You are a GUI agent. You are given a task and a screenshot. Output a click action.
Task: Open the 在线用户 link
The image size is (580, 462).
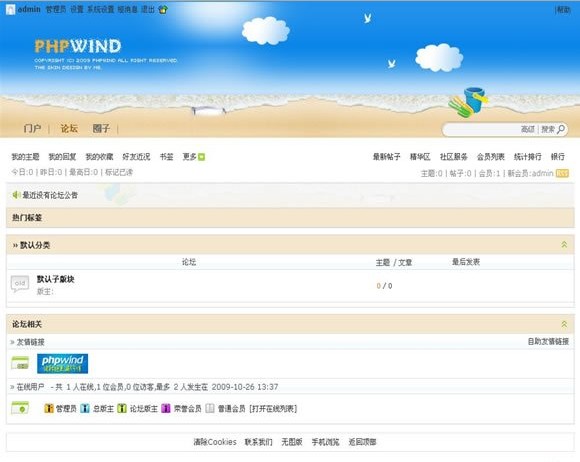[x=30, y=387]
